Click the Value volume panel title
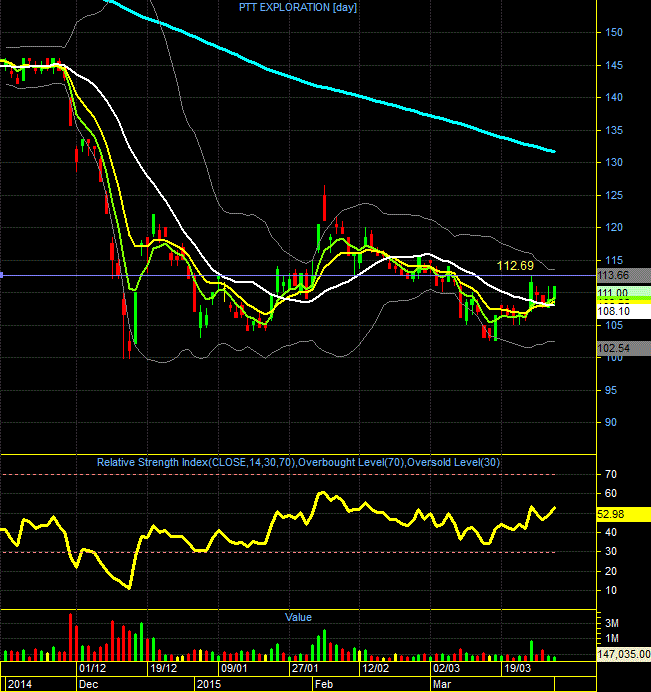 [x=298, y=617]
